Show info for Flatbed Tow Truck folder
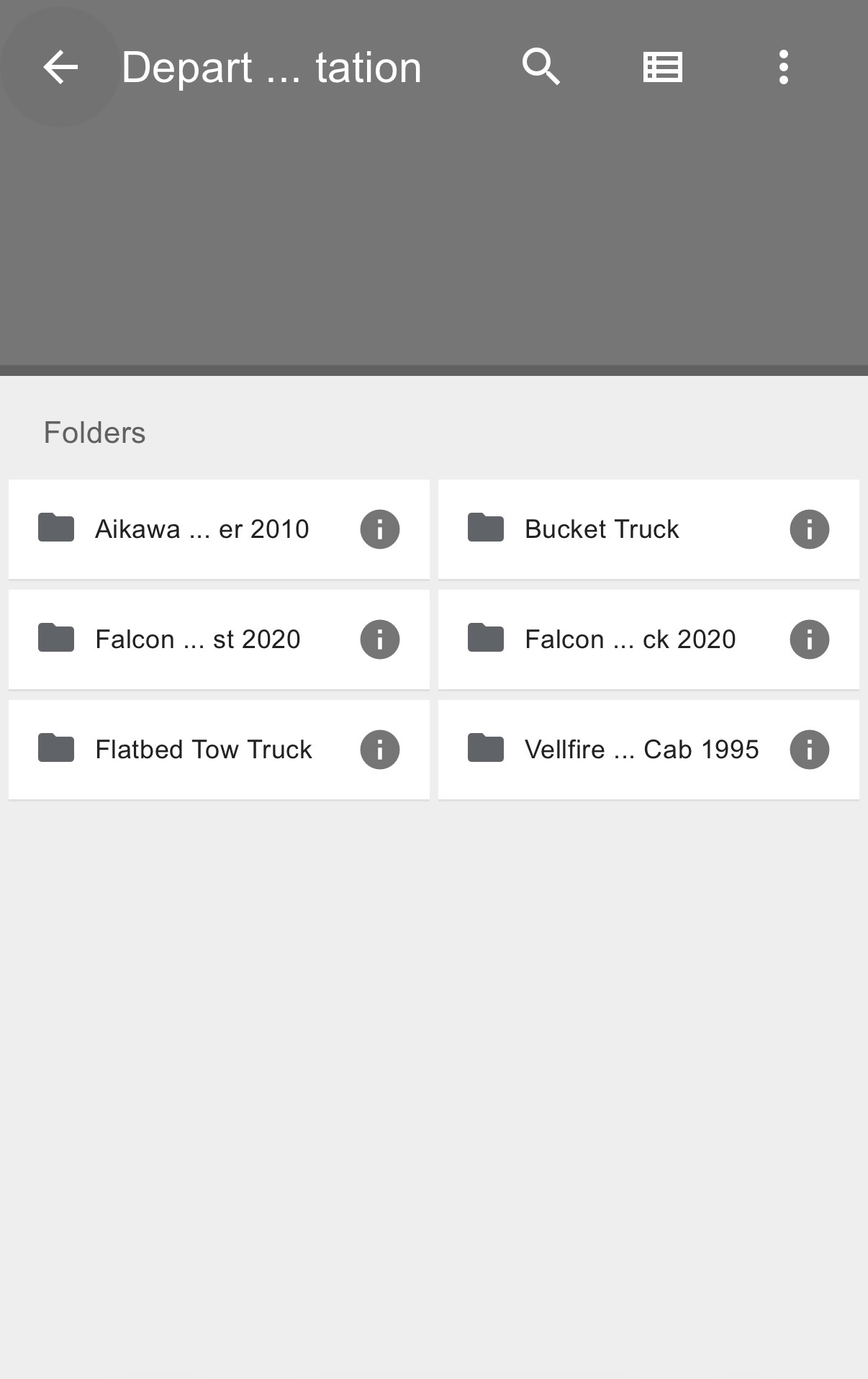 point(380,750)
